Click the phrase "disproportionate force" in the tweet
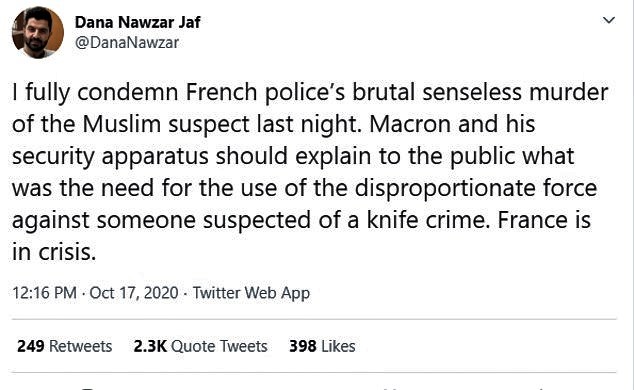Image resolution: width=634 pixels, height=390 pixels. pos(476,189)
